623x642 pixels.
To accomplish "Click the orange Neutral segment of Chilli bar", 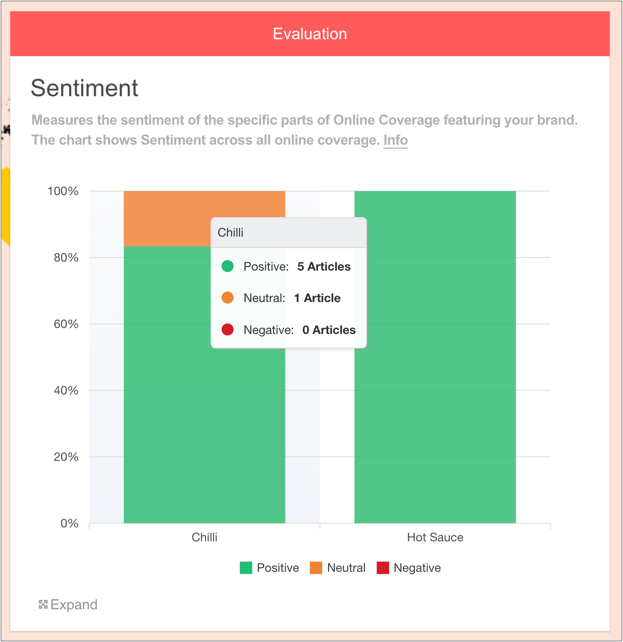I will [x=165, y=218].
